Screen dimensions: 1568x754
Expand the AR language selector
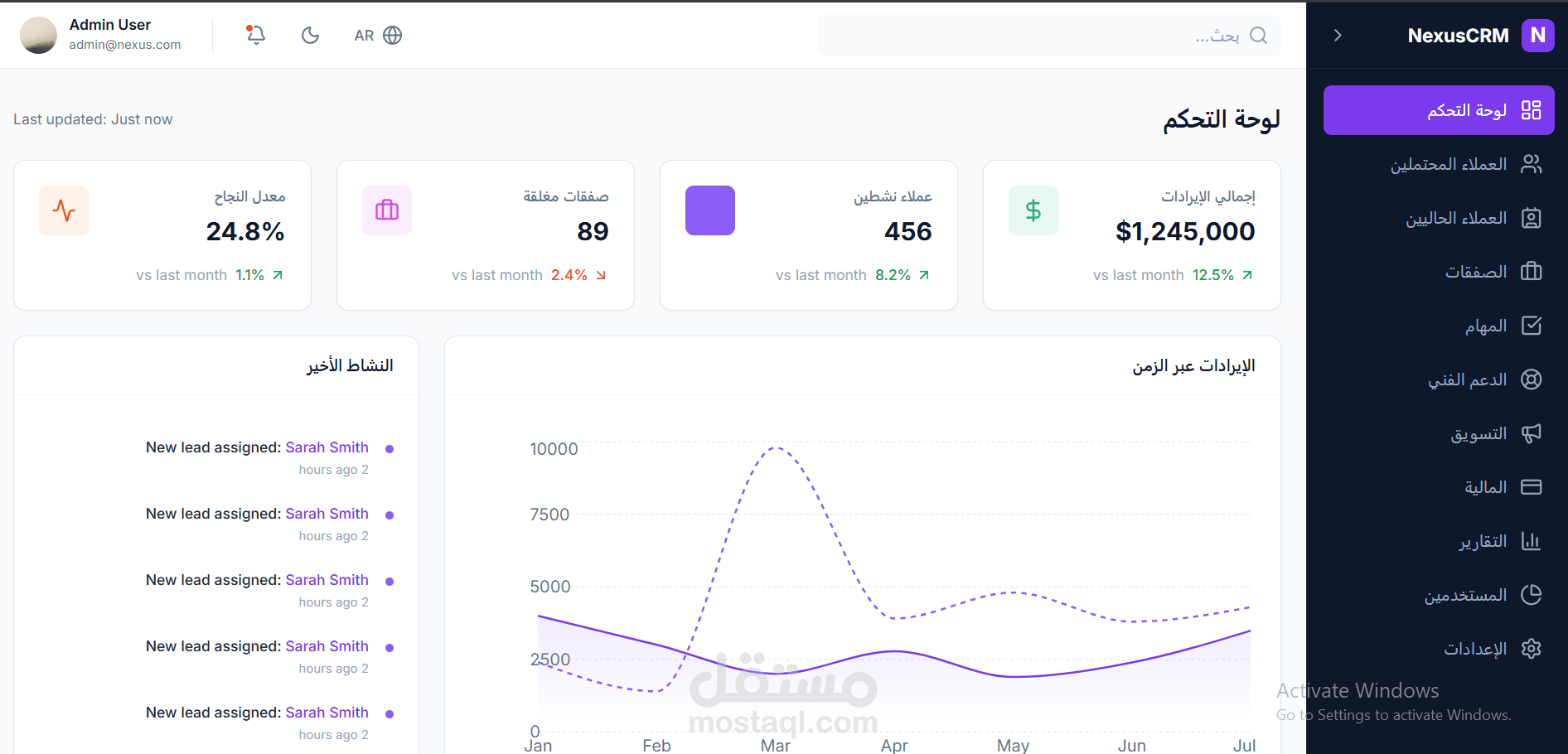click(363, 35)
